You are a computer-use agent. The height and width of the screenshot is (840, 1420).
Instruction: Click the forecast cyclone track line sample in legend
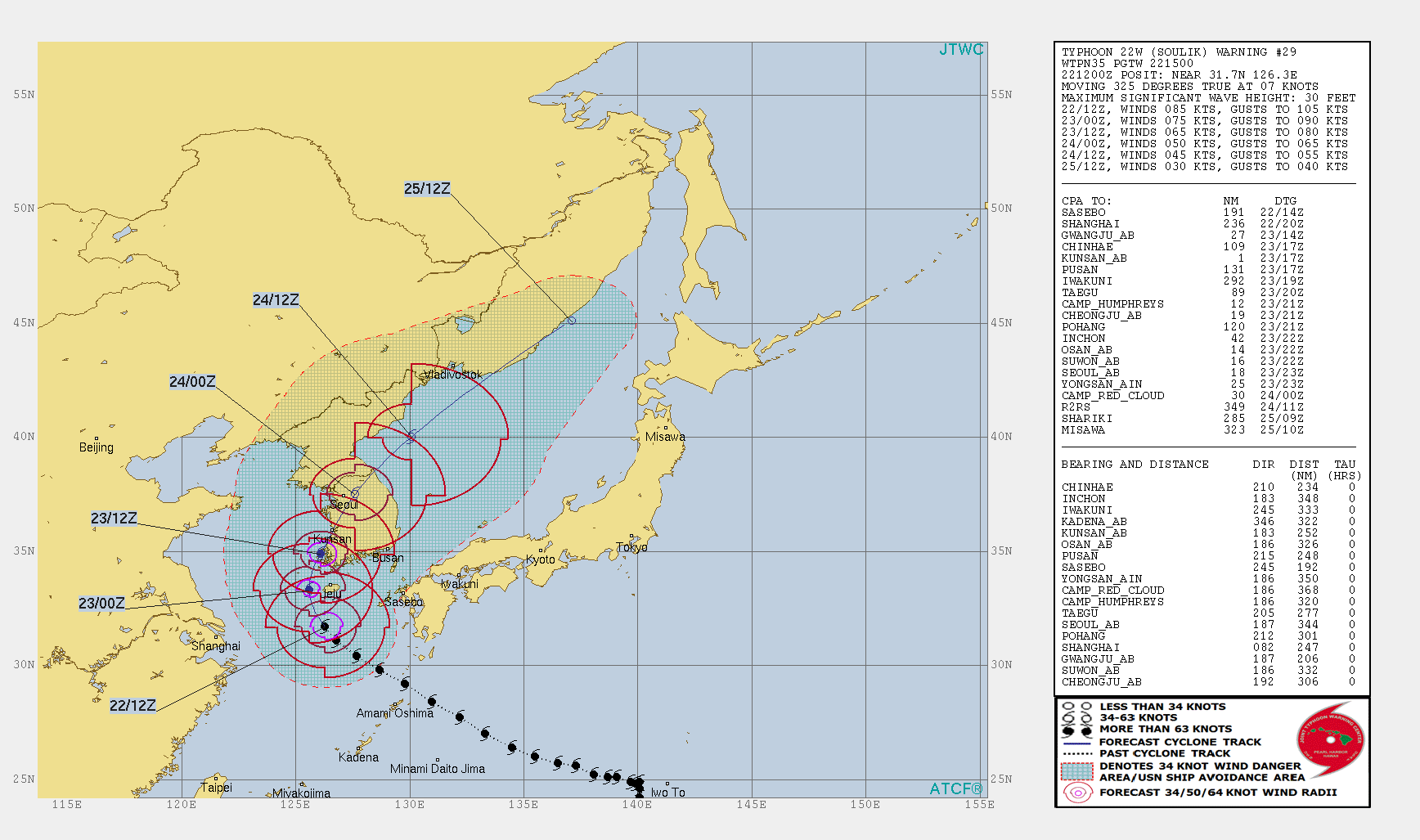click(x=1076, y=743)
